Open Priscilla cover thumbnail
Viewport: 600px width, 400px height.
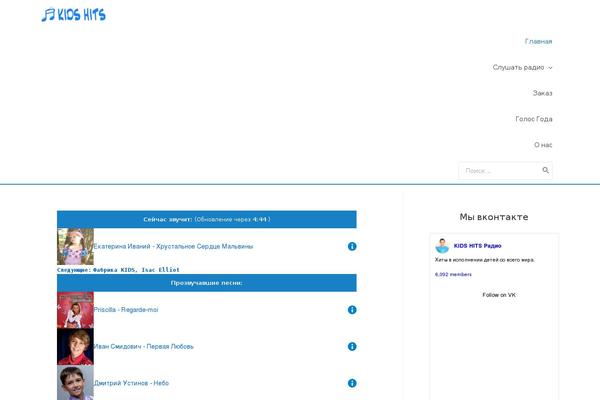pos(75,310)
